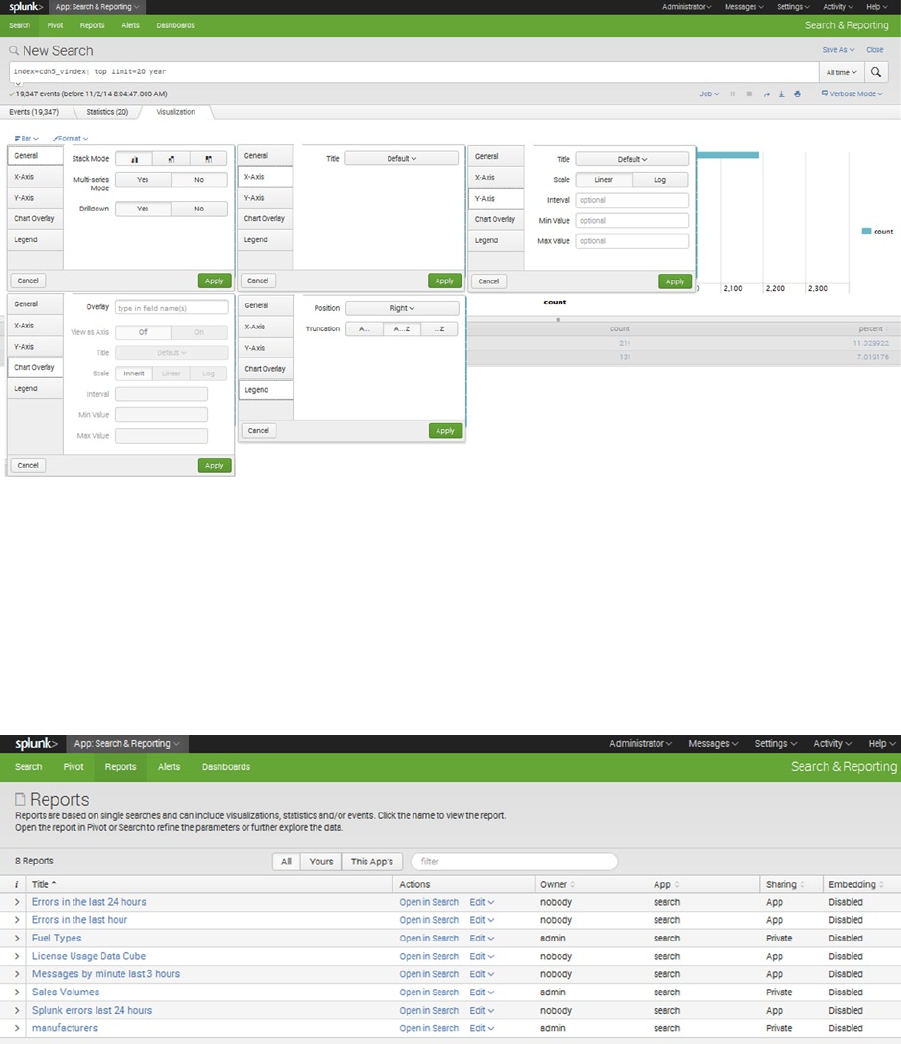The width and height of the screenshot is (901, 1044).
Task: Choose Linear scale for Y-Axis
Action: [x=604, y=180]
